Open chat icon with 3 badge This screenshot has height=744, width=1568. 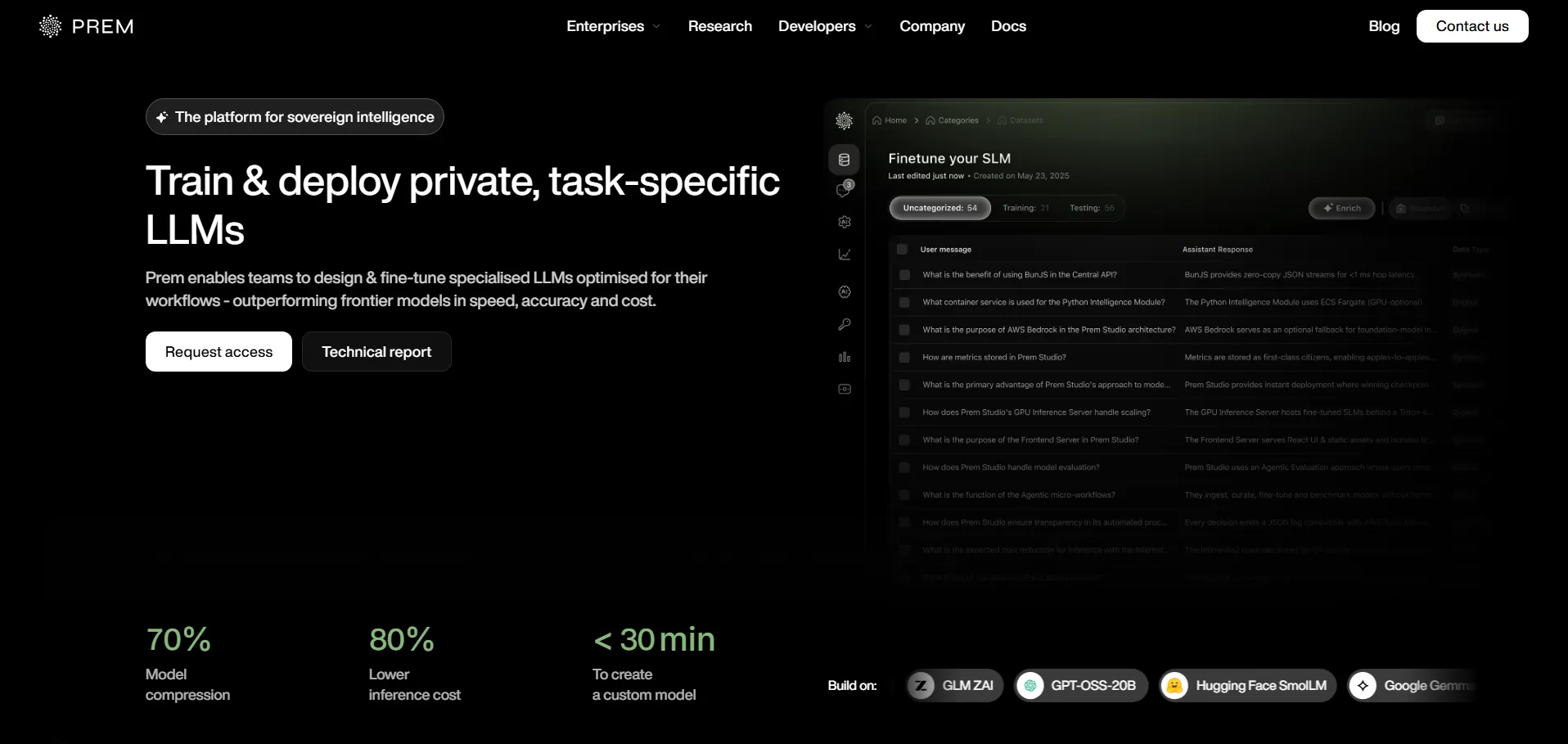coord(844,190)
